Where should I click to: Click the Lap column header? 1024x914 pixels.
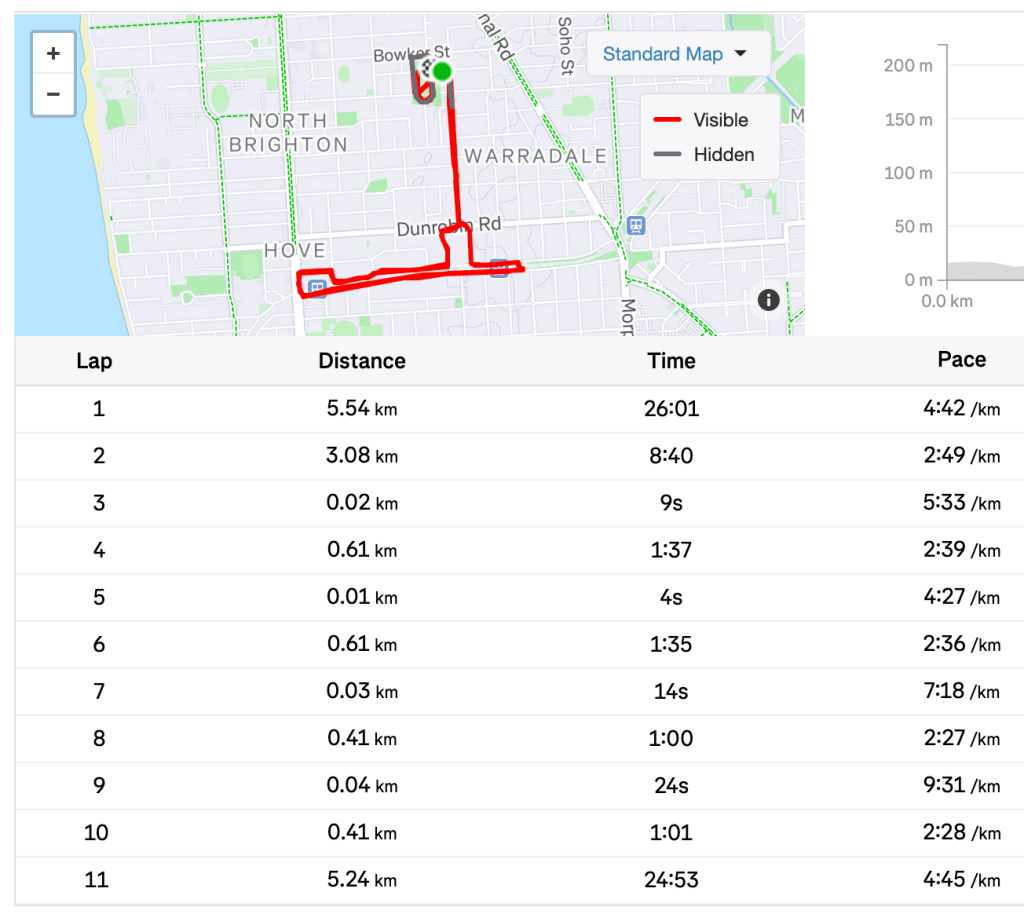(x=94, y=361)
